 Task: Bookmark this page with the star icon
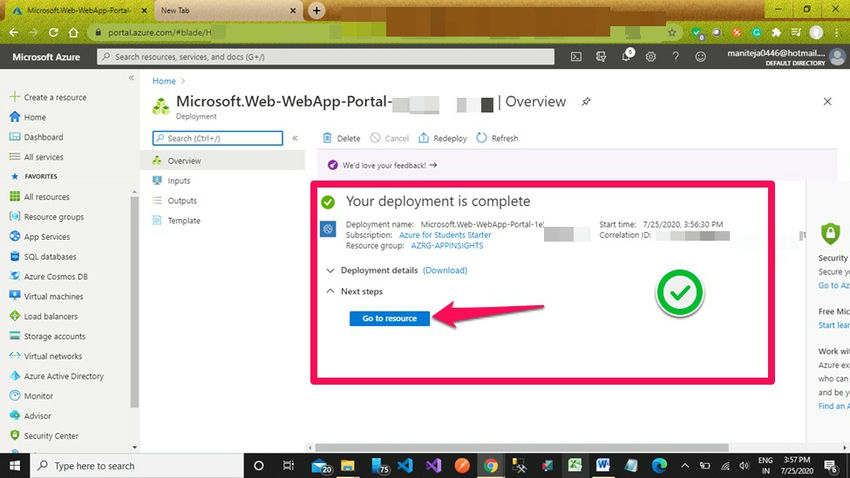pyautogui.click(x=672, y=33)
